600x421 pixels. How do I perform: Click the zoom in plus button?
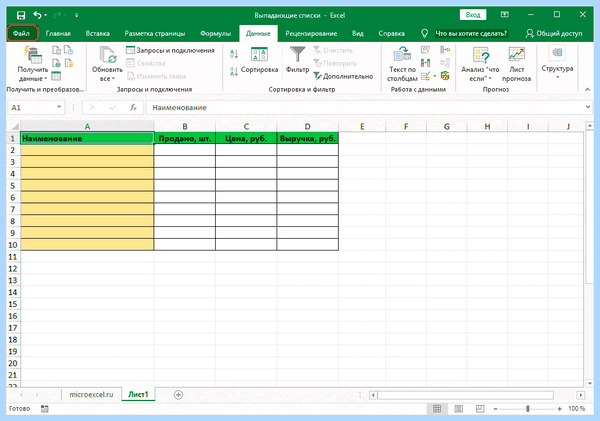click(559, 409)
